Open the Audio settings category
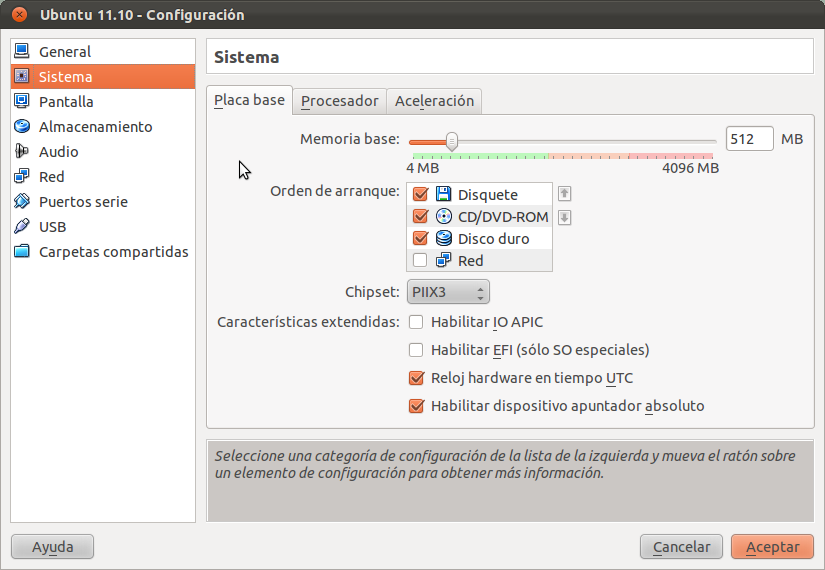 click(103, 152)
